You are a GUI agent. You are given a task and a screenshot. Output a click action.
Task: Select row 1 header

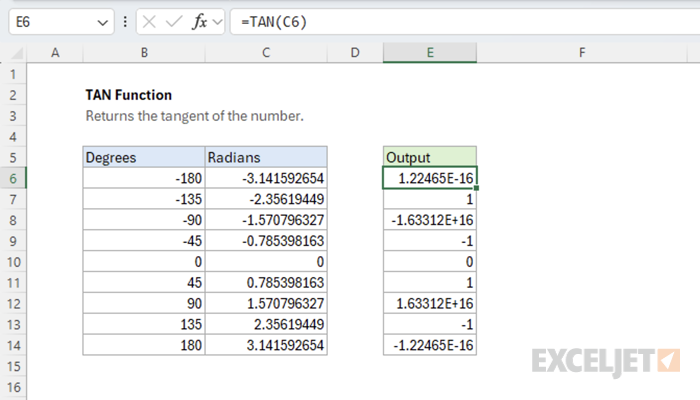(13, 74)
